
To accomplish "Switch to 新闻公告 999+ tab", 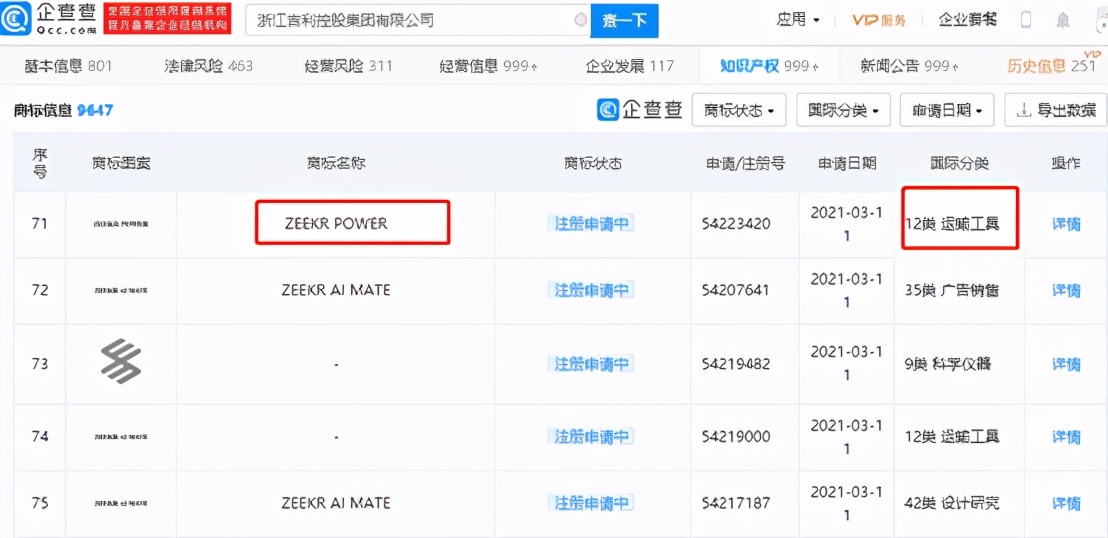I will [909, 66].
